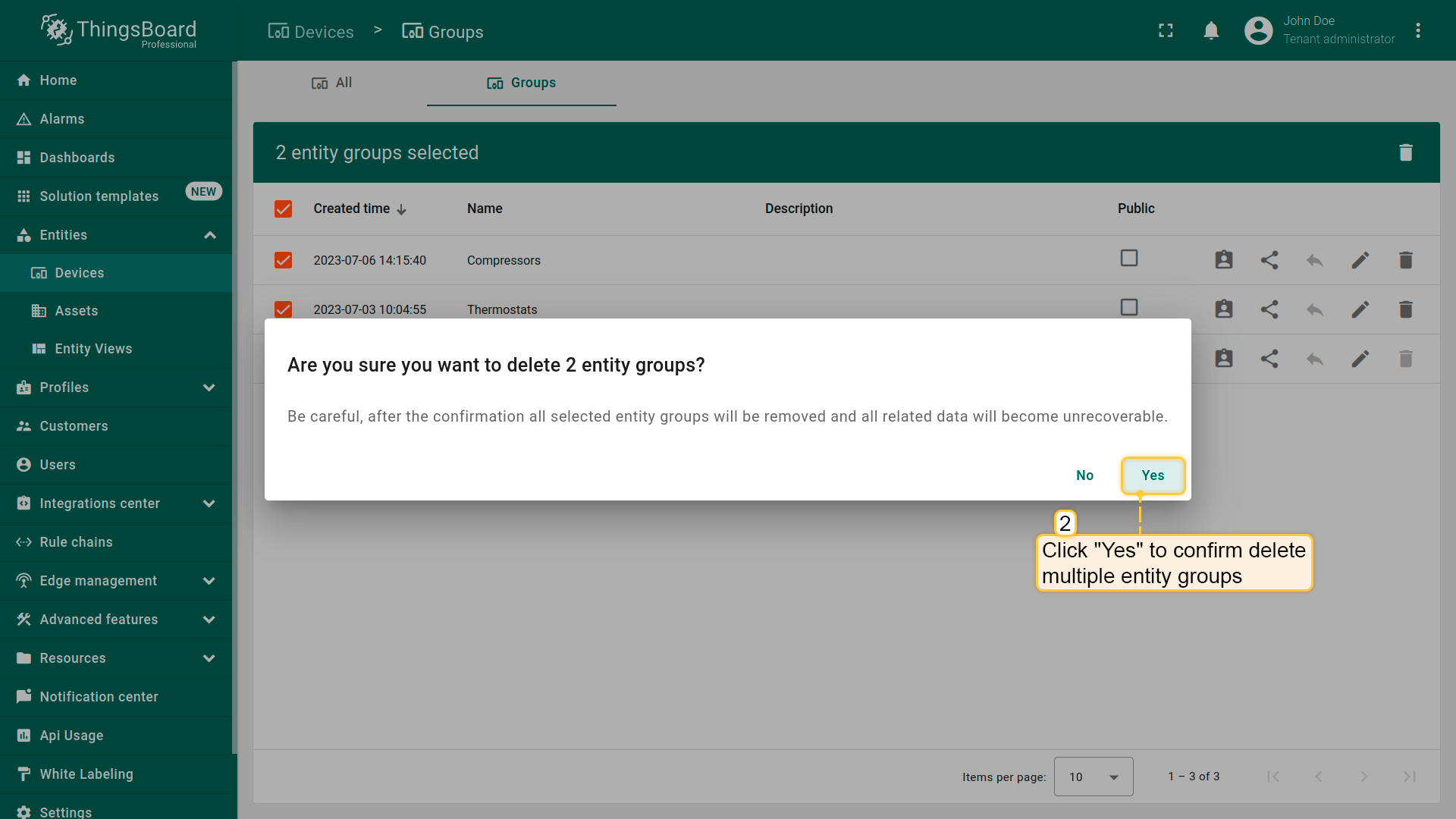Uncheck the Compressors row checkbox
Viewport: 1456px width, 819px height.
(x=283, y=260)
